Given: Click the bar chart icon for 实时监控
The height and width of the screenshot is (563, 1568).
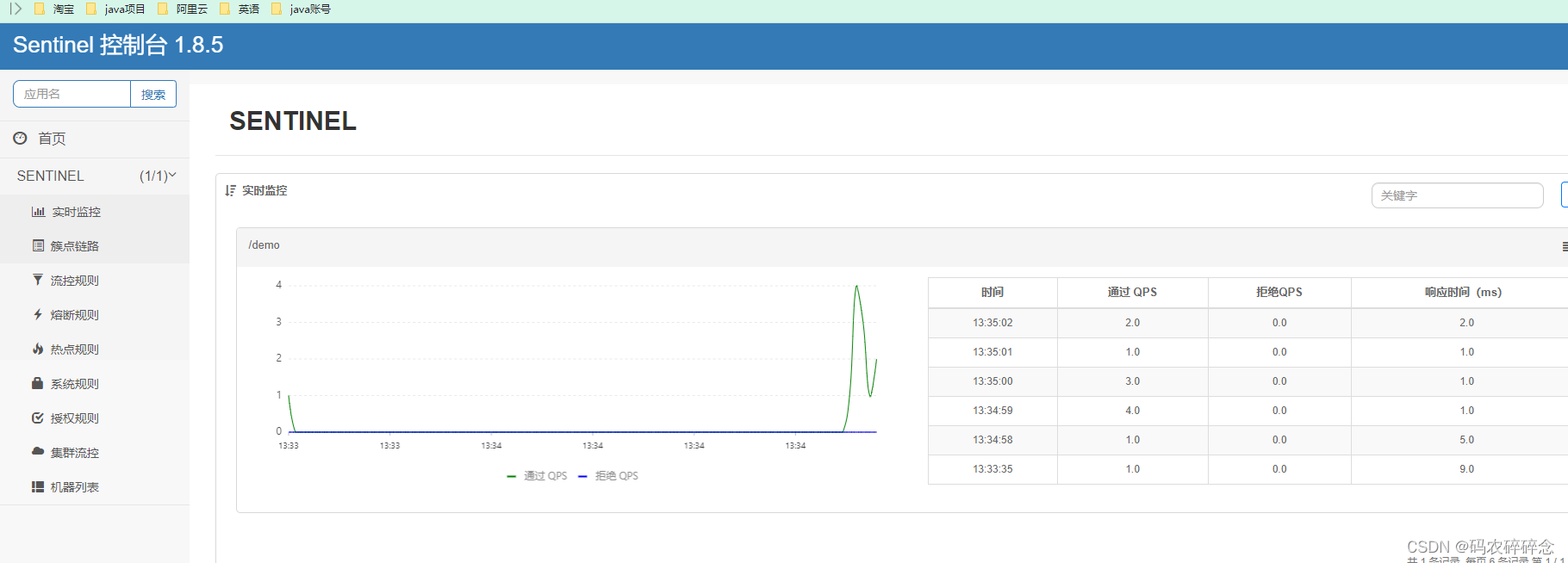Looking at the screenshot, I should (38, 212).
